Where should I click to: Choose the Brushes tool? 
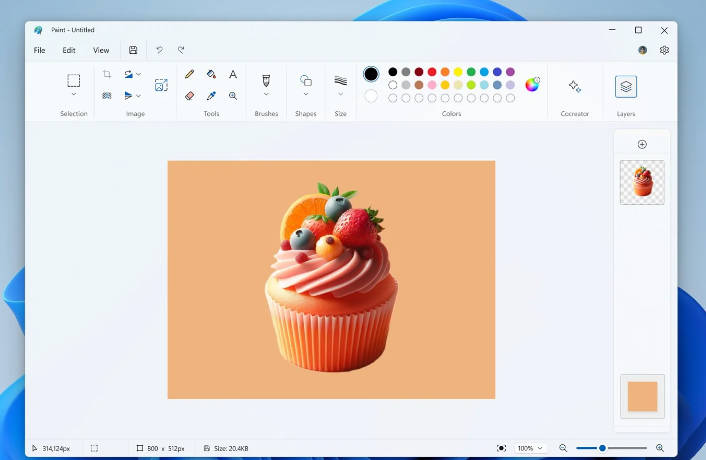[x=266, y=81]
